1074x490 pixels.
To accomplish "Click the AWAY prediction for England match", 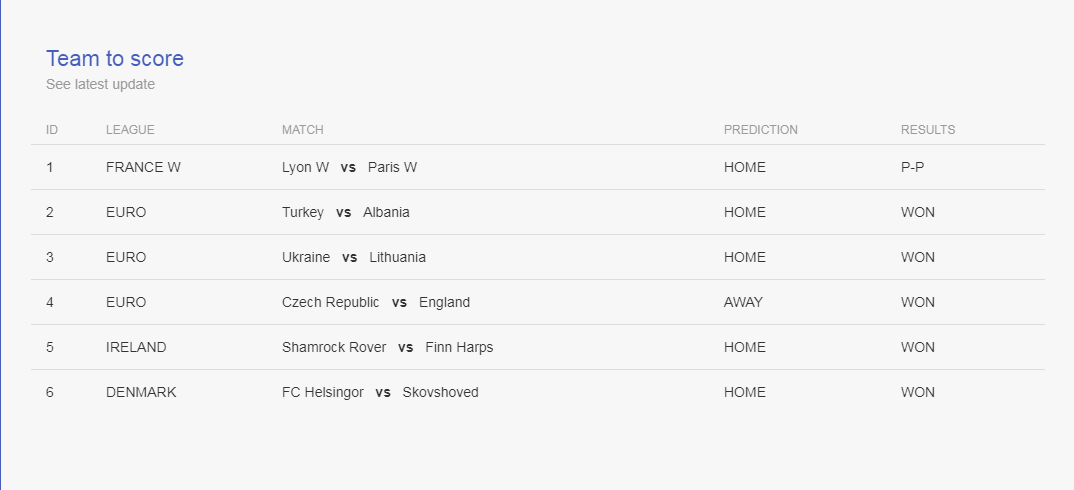I will click(743, 302).
